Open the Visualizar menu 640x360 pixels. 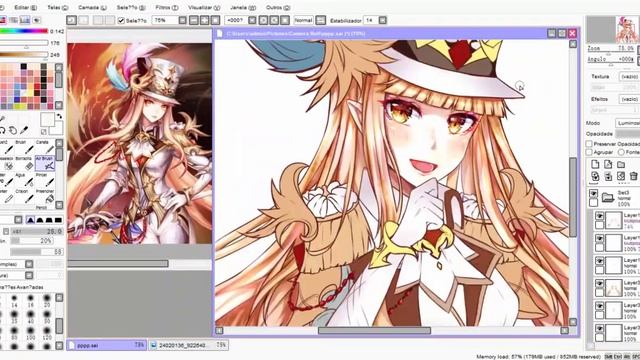pos(204,7)
